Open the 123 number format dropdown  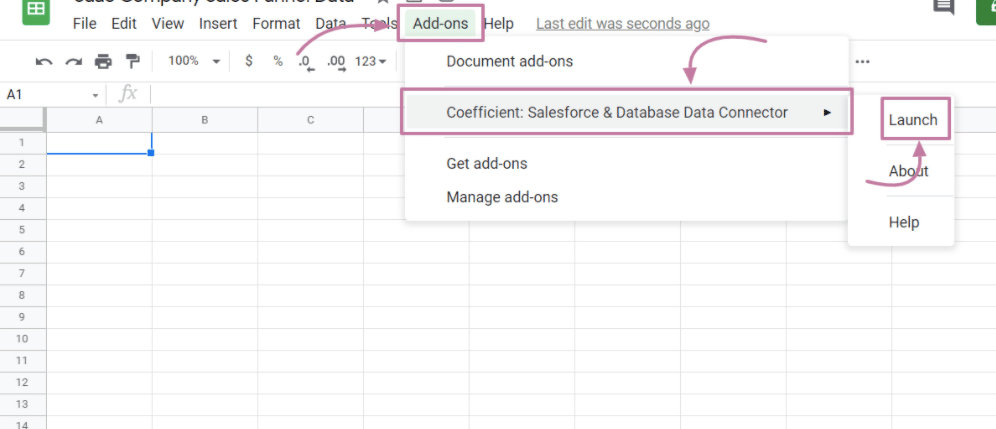pos(371,61)
